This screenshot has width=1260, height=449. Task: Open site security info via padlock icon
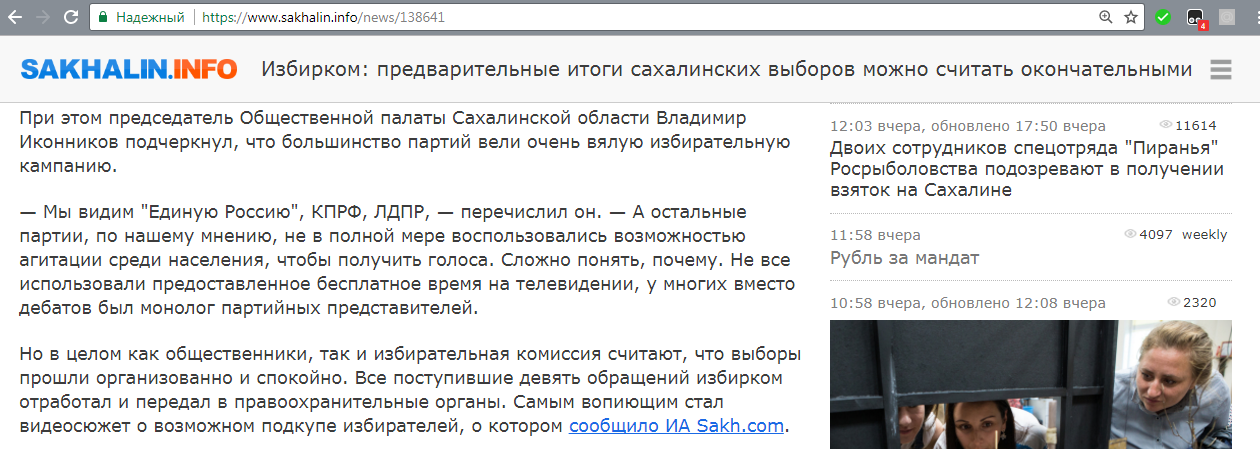tap(102, 17)
